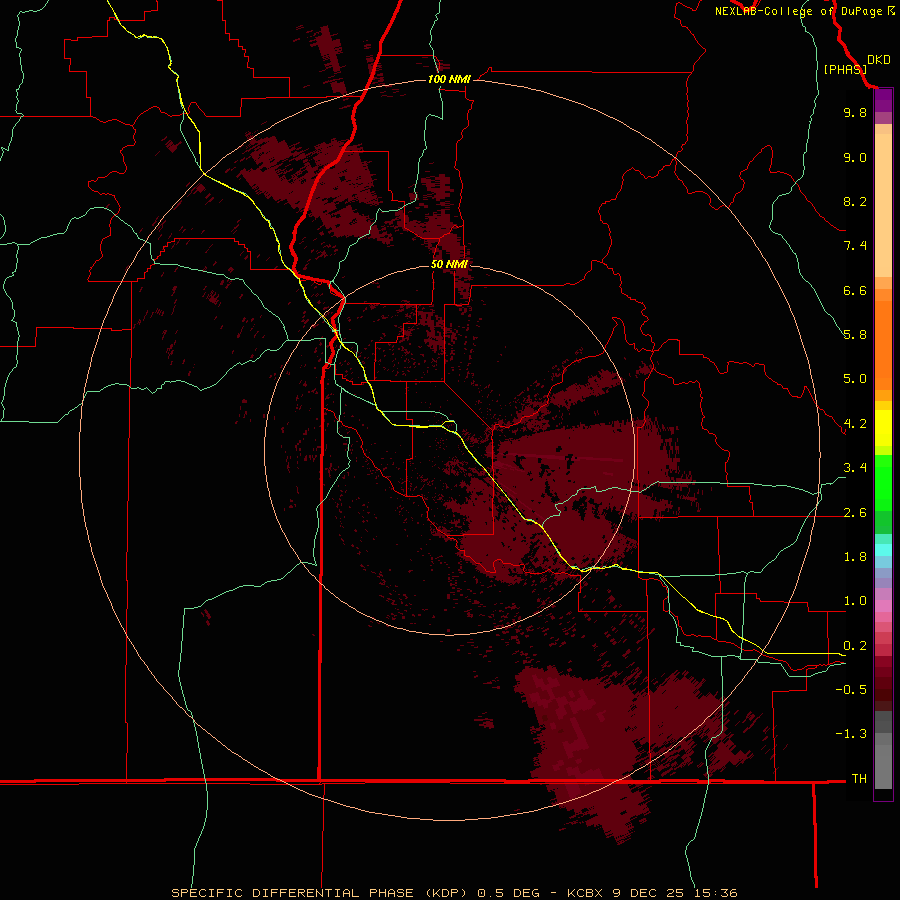Select the 1.8 value on the color scale
The image size is (900, 900).
click(855, 557)
